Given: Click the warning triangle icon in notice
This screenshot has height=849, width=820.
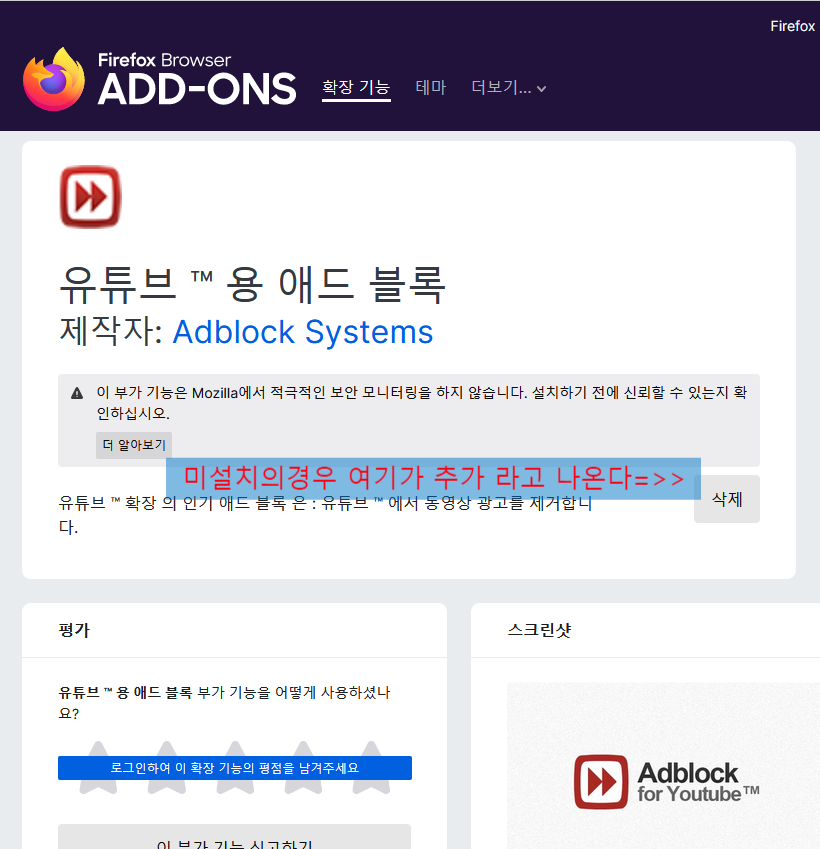Looking at the screenshot, I should click(77, 393).
